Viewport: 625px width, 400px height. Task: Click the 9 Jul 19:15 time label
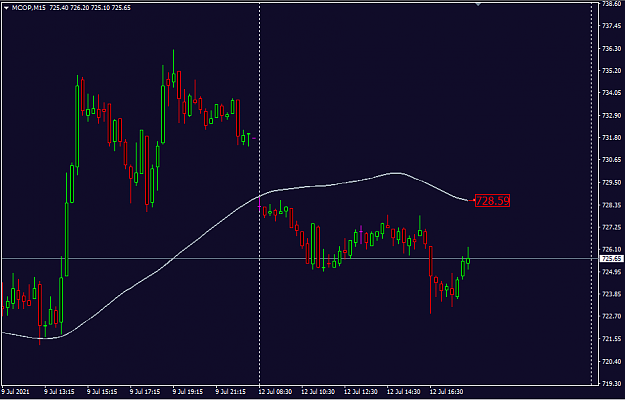pyautogui.click(x=188, y=392)
